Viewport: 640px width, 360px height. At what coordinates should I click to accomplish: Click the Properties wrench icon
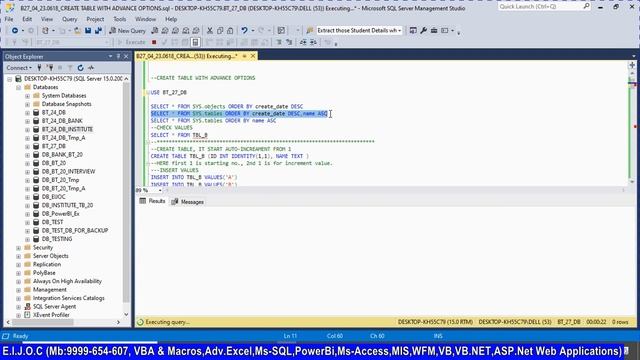pos(423,31)
